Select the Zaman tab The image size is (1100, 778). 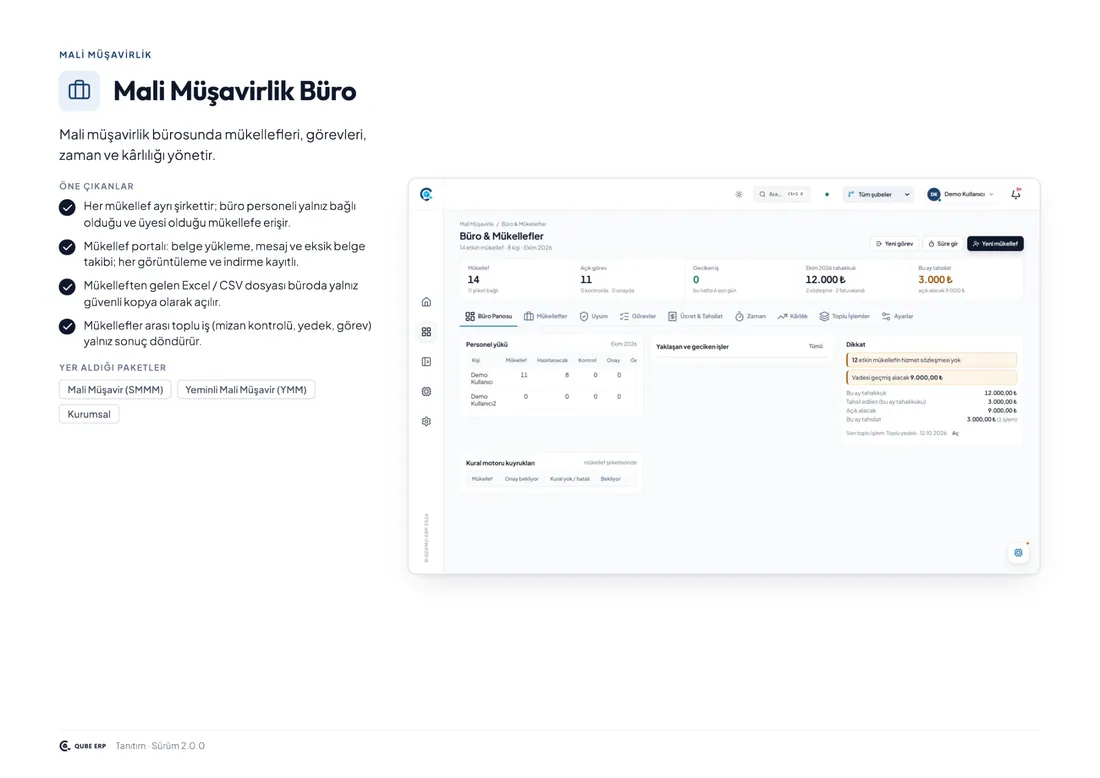[750, 316]
